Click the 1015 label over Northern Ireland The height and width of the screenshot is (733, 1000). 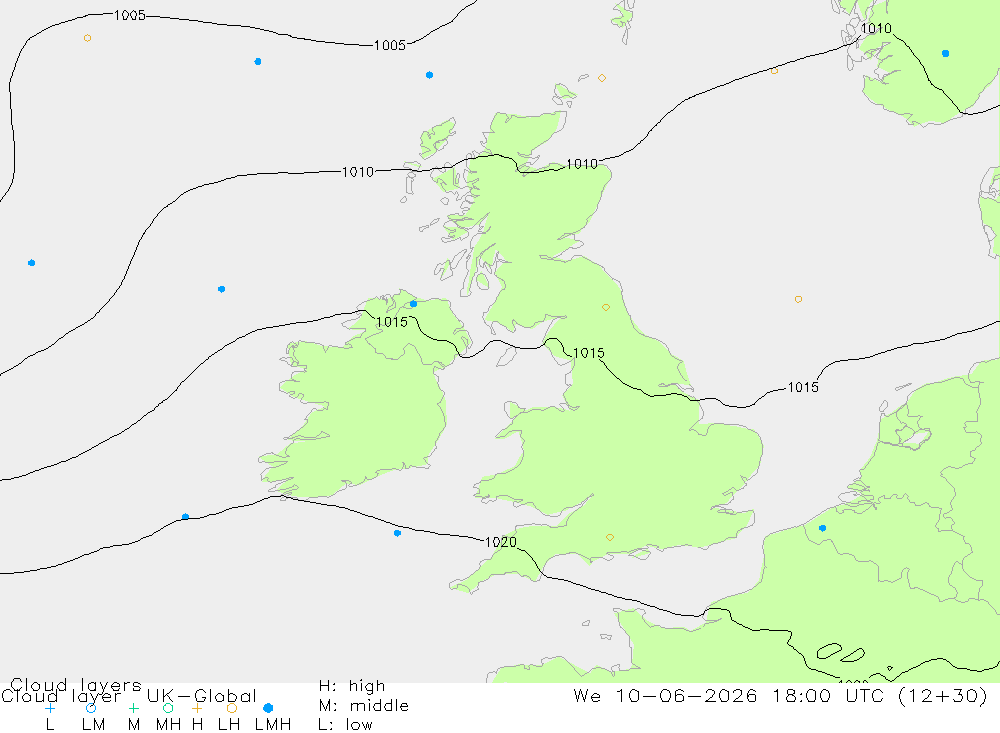[392, 322]
